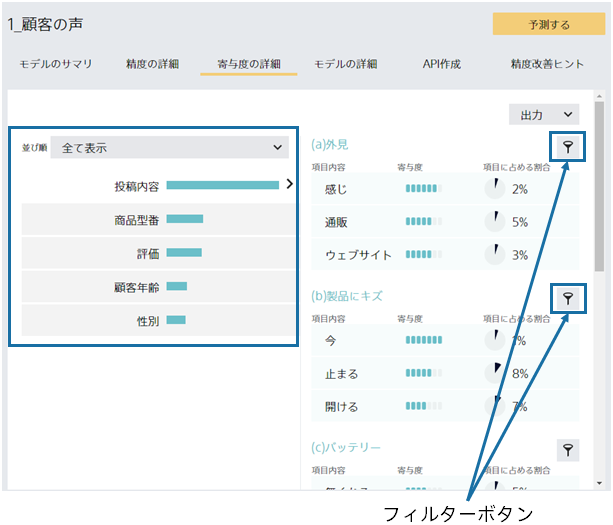Click the 評価 contribution bar
This screenshot has width=613, height=525.
pyautogui.click(x=184, y=253)
